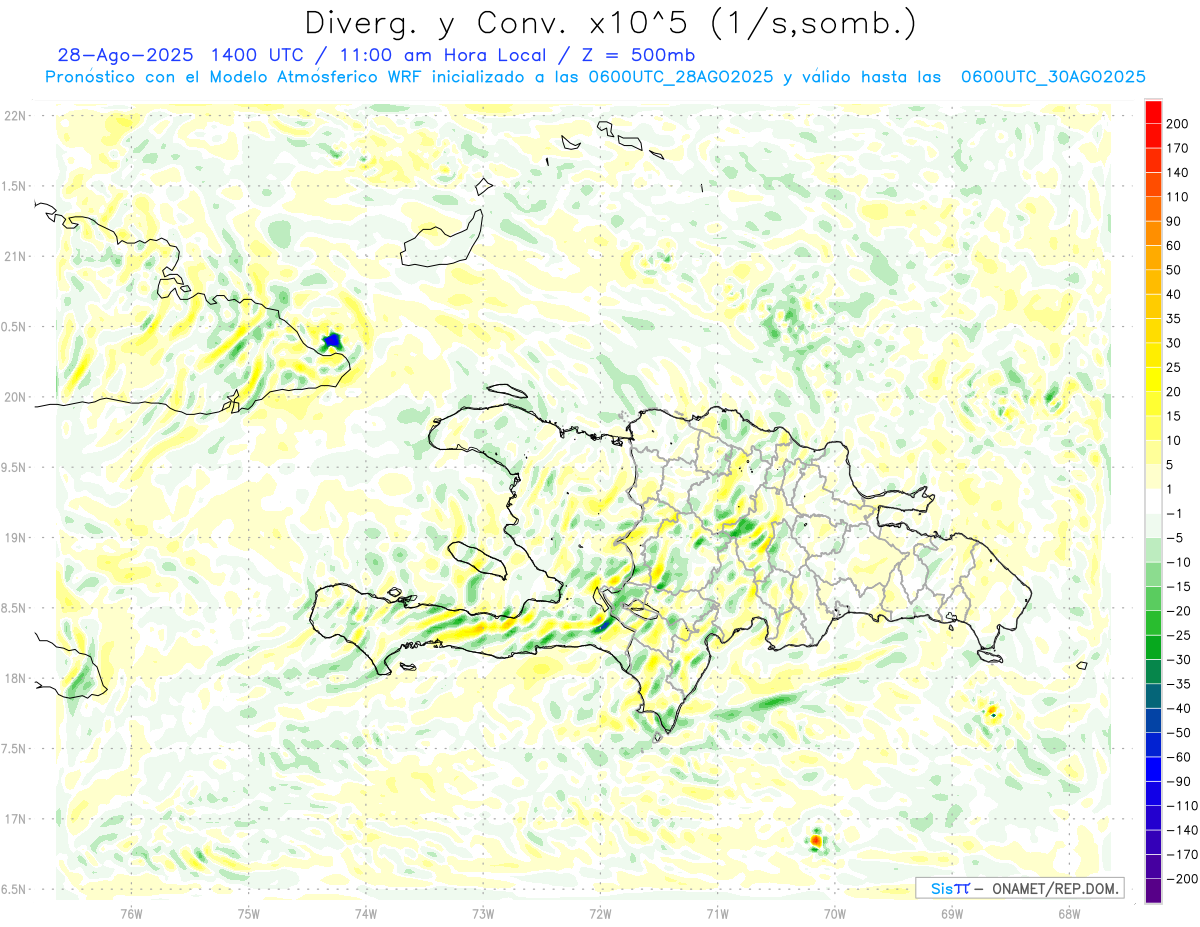Click the '73W' longitude label
1200x927 pixels.
point(483,913)
